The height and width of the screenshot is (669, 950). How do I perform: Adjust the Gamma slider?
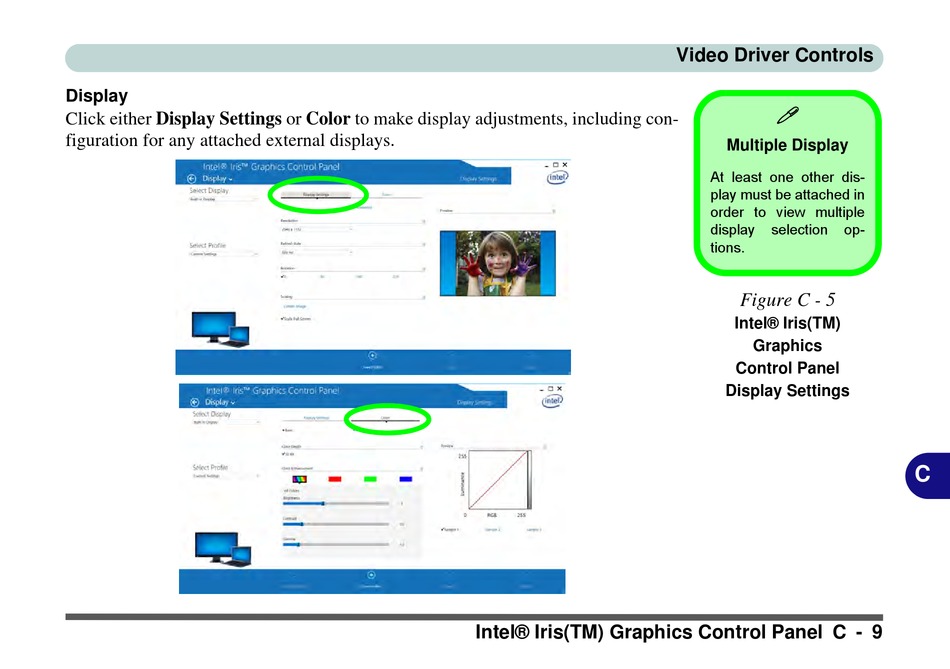click(336, 545)
